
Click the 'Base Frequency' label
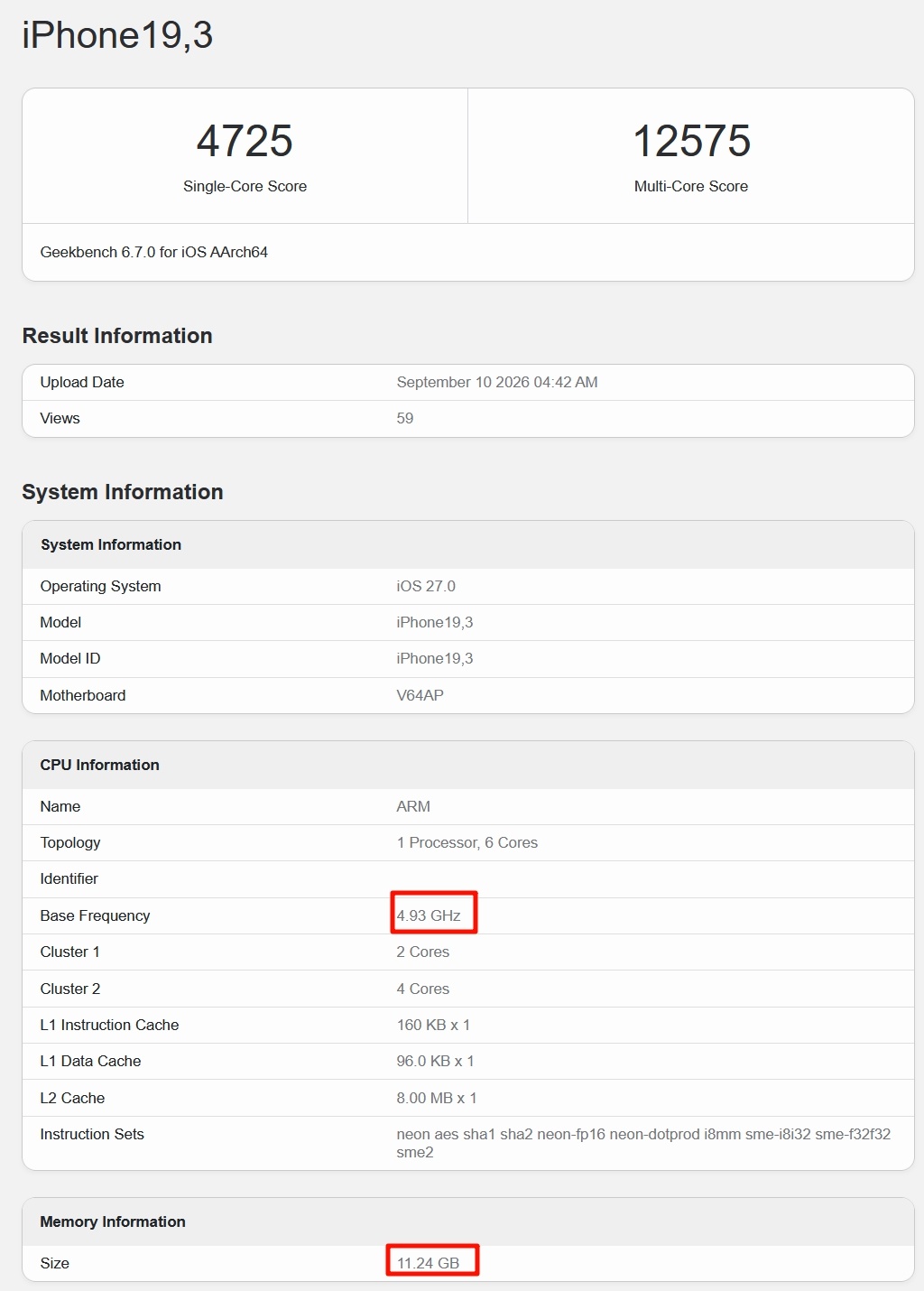95,915
